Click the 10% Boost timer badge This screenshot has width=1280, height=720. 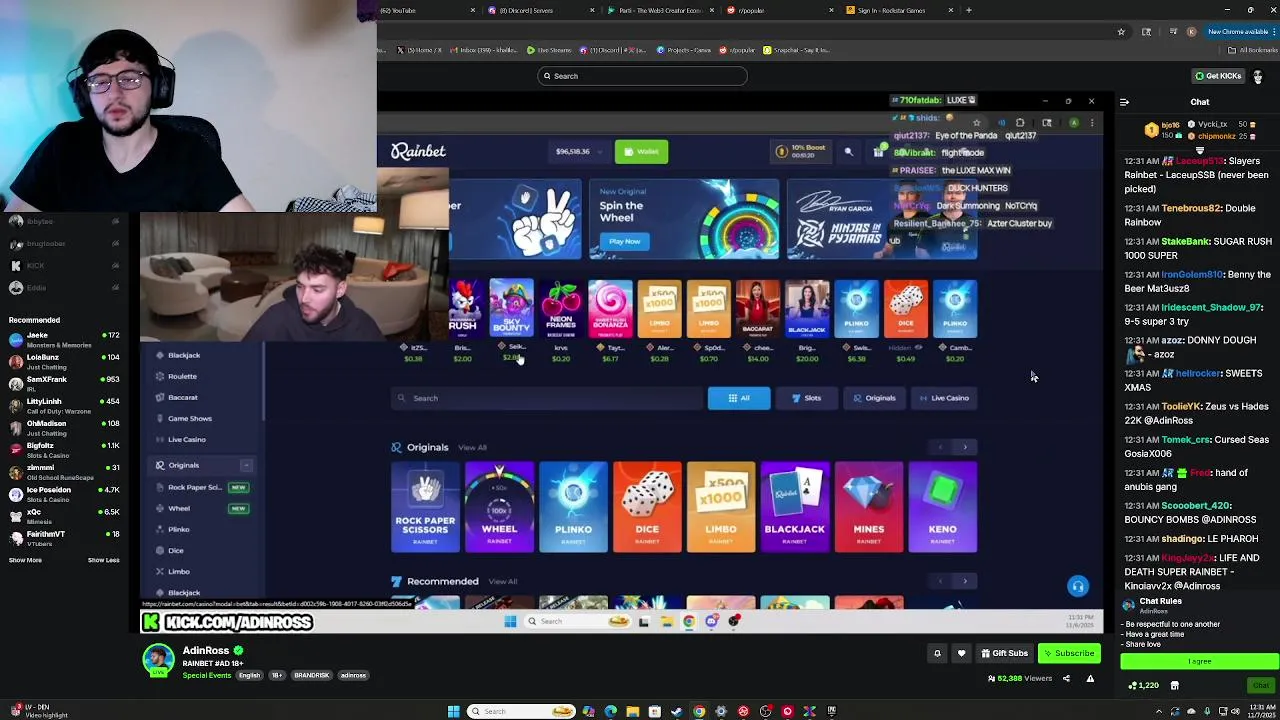800,151
